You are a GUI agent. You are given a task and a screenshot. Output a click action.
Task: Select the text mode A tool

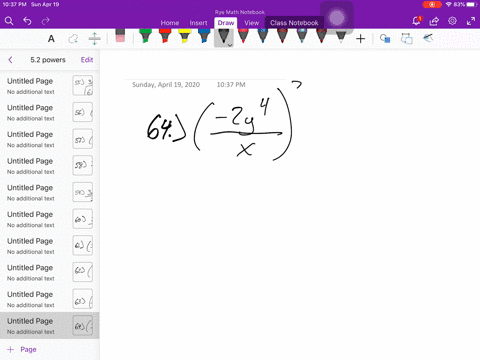(51, 39)
